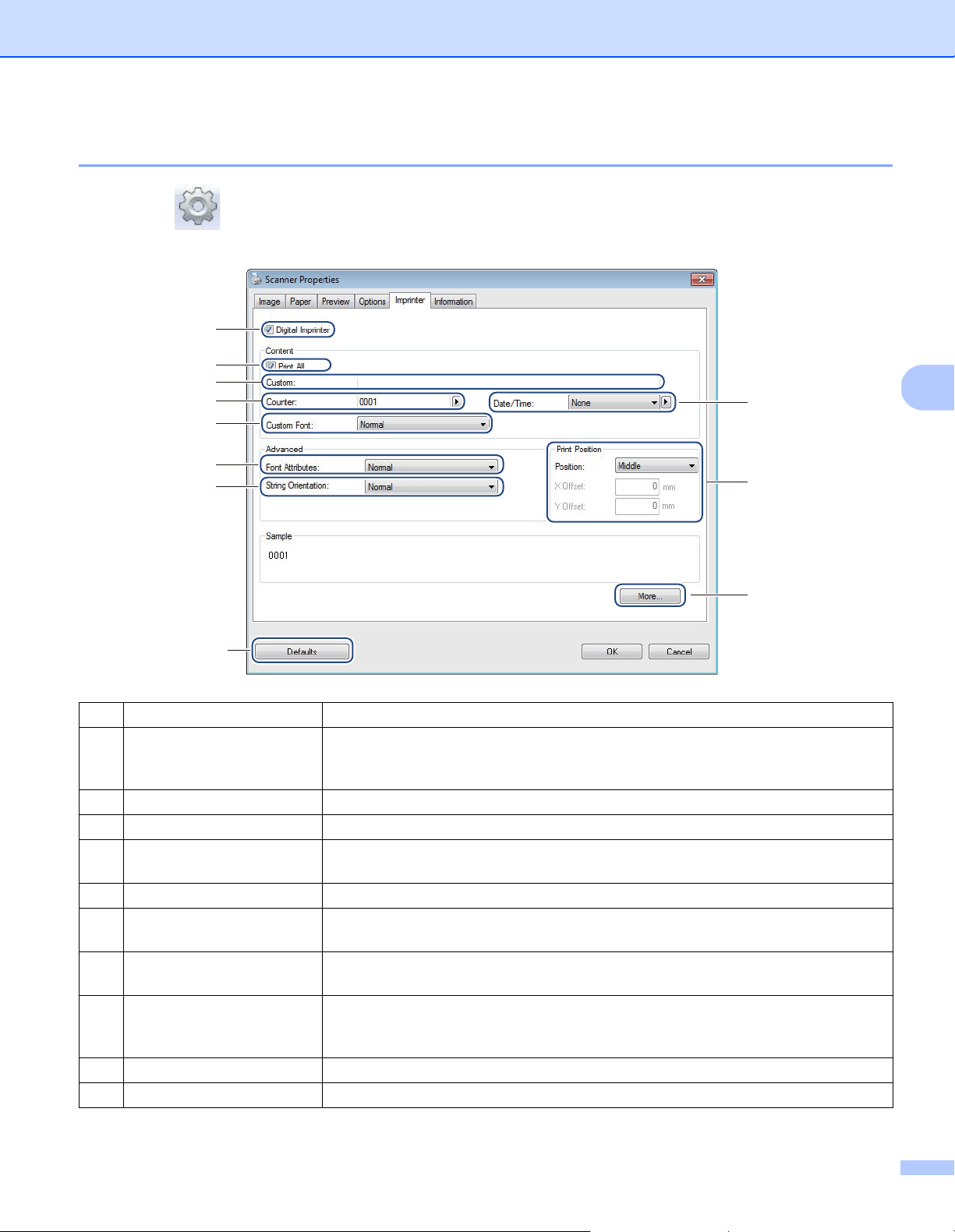Confirm with the OK button

click(612, 651)
